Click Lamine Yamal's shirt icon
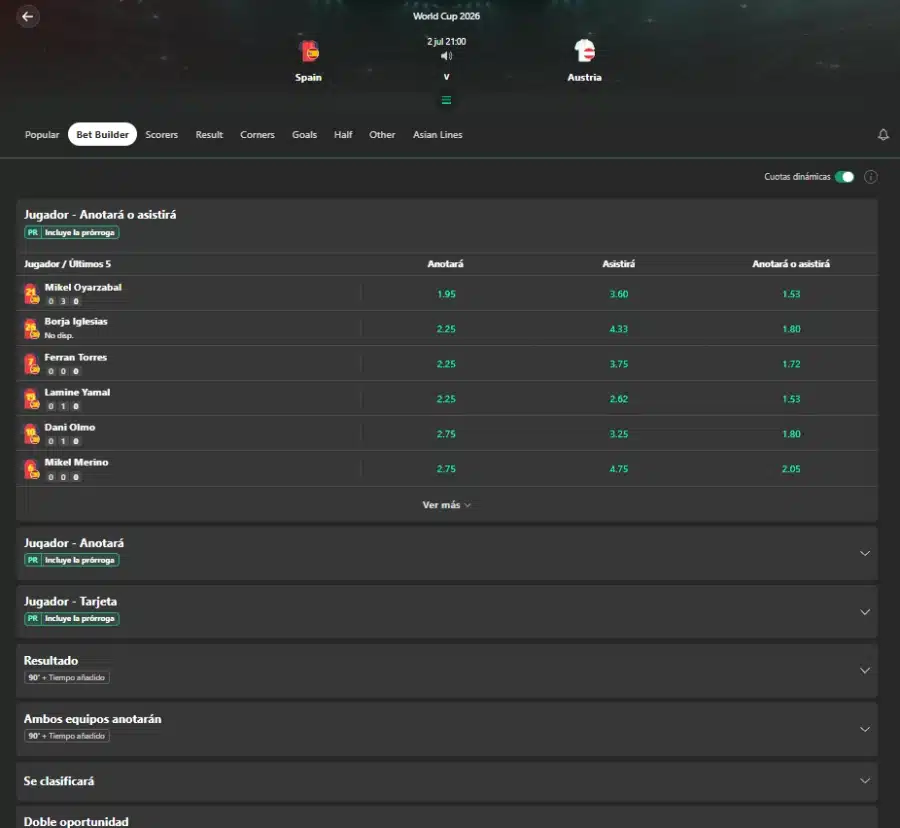Image resolution: width=900 pixels, height=828 pixels. 32,399
